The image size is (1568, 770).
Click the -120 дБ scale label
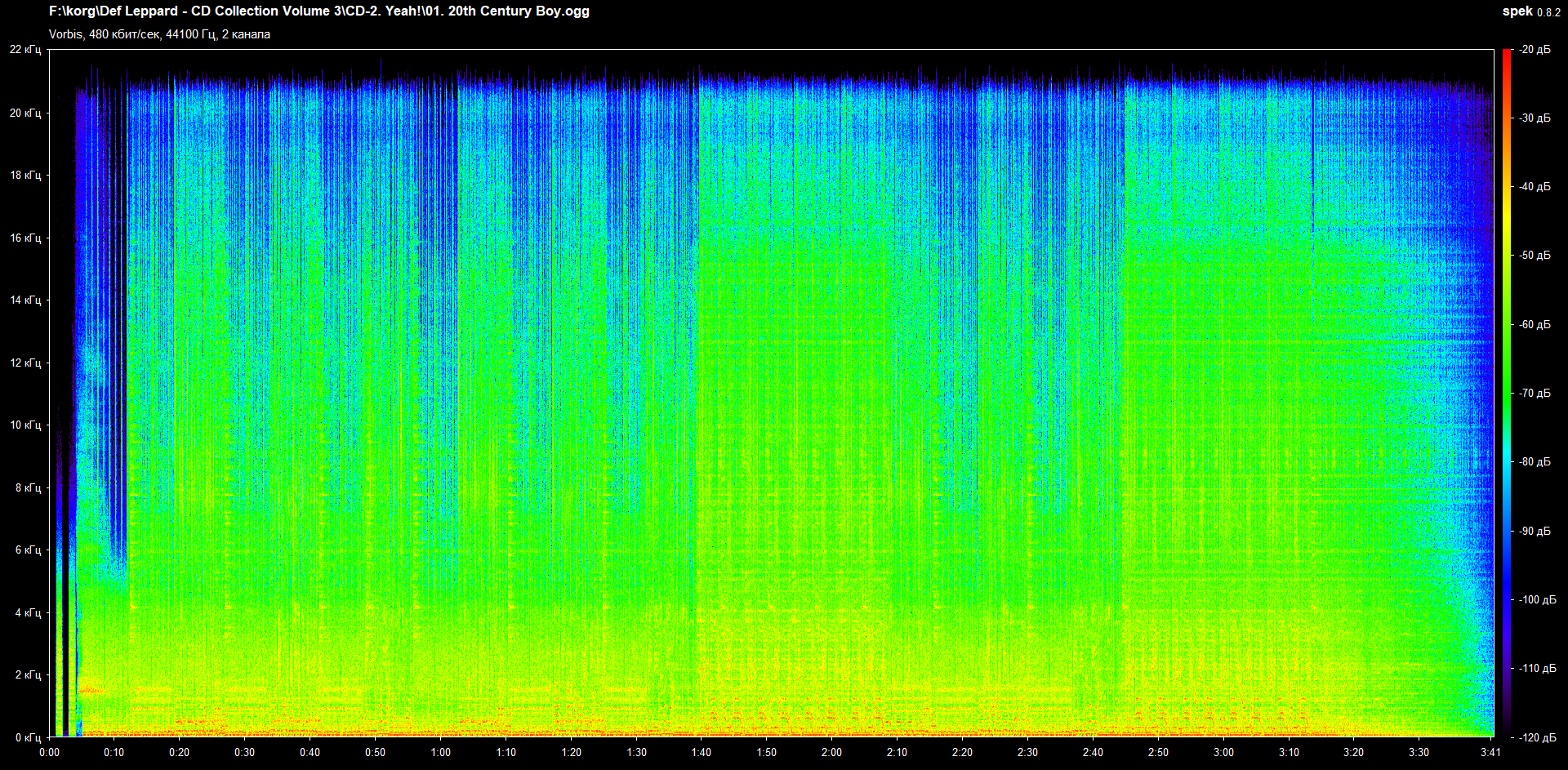point(1537,737)
